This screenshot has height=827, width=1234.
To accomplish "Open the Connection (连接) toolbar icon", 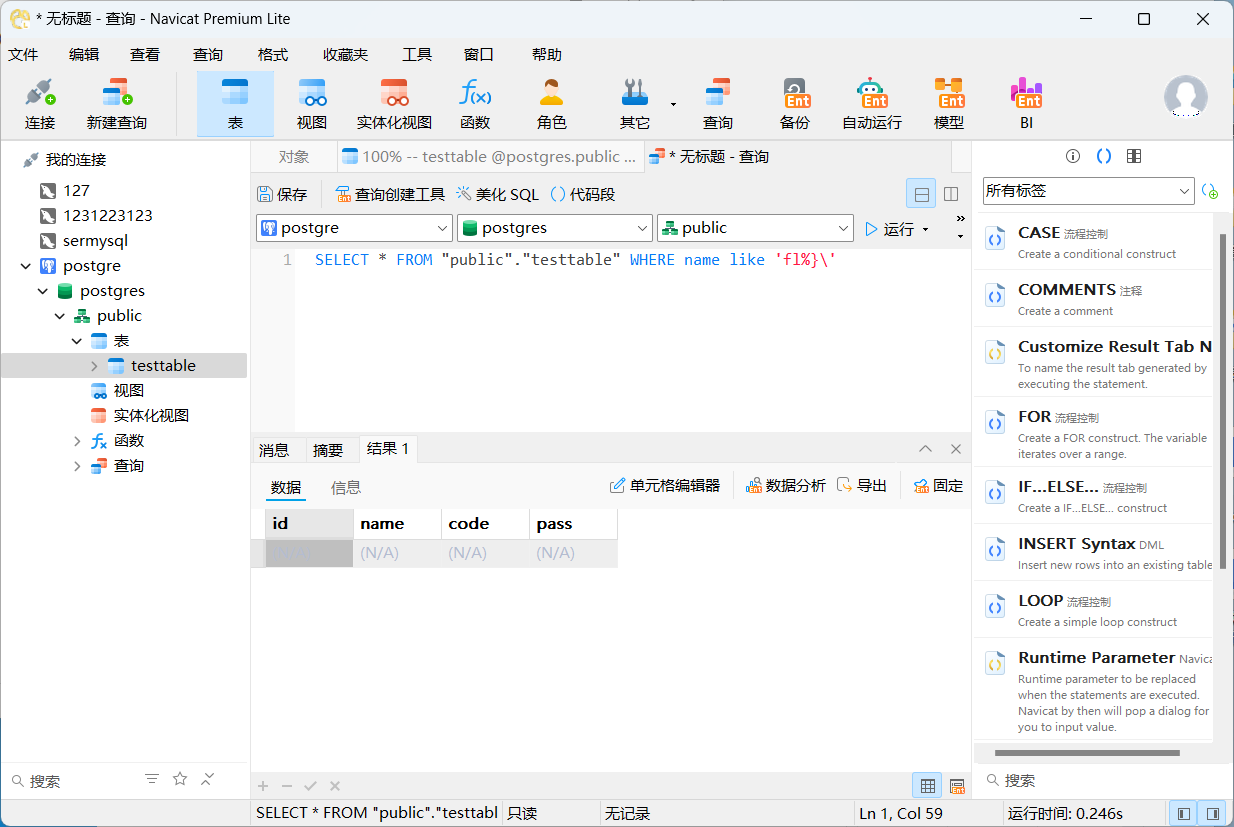I will [x=40, y=104].
